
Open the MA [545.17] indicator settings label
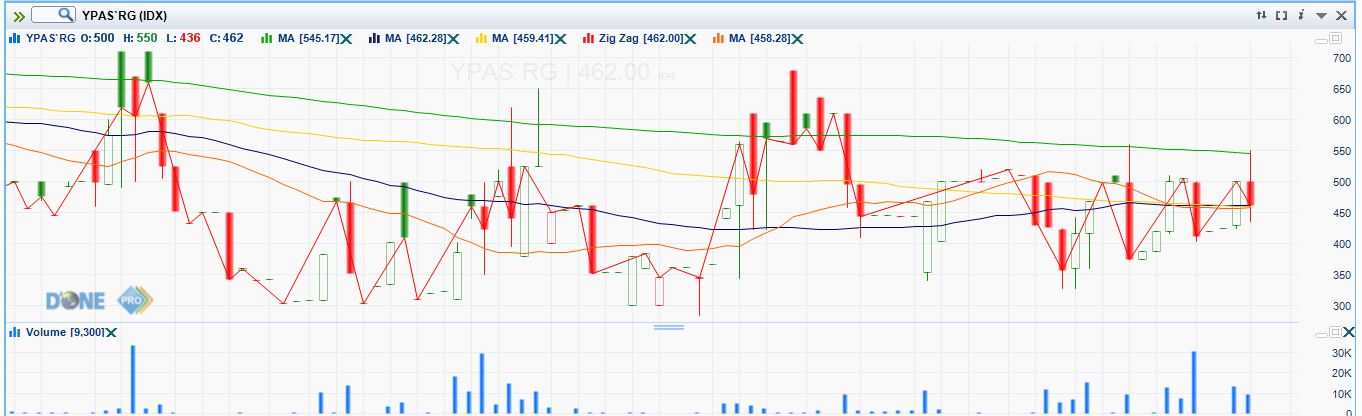click(308, 38)
